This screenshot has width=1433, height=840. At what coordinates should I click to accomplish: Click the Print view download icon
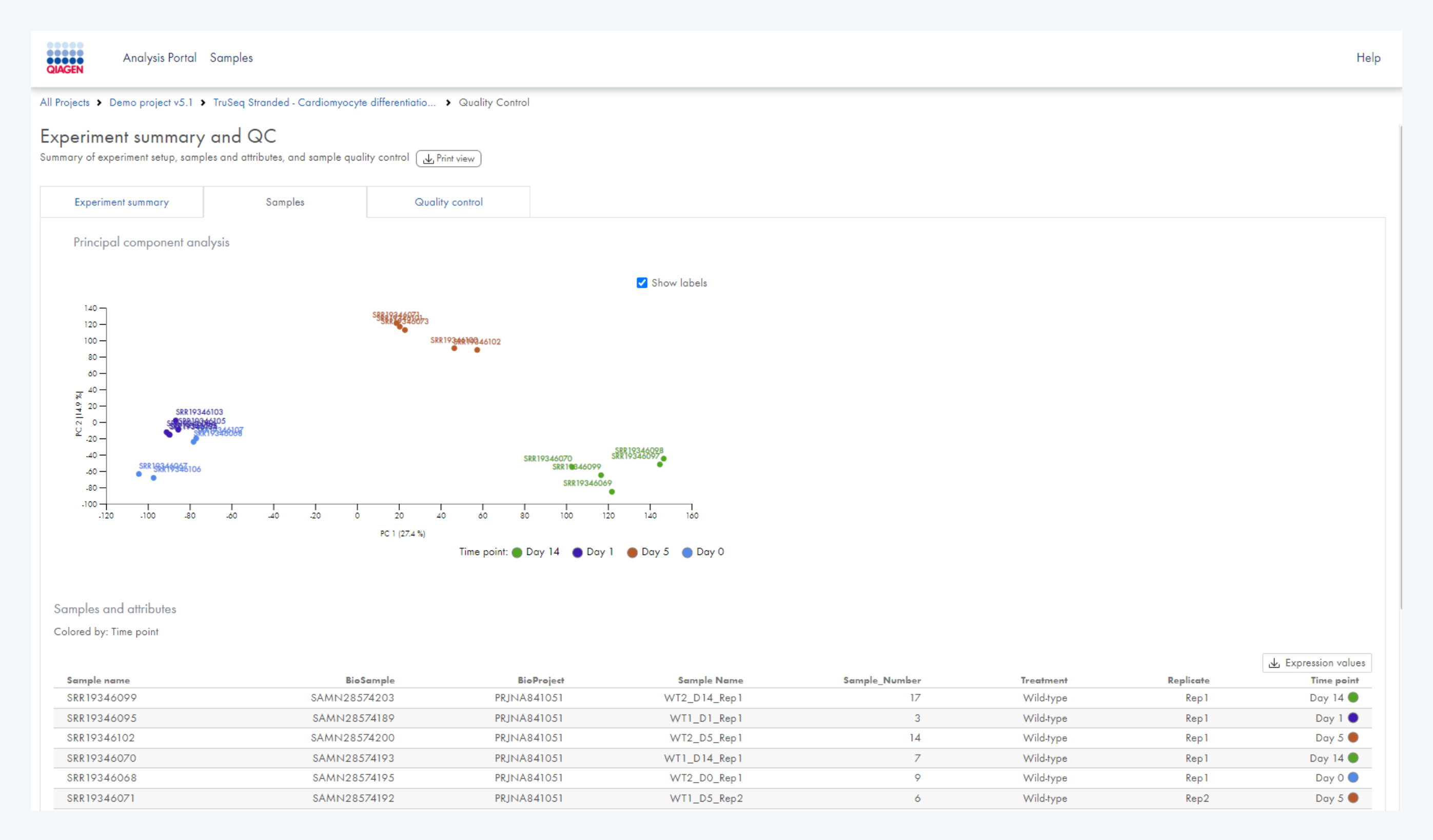(428, 159)
